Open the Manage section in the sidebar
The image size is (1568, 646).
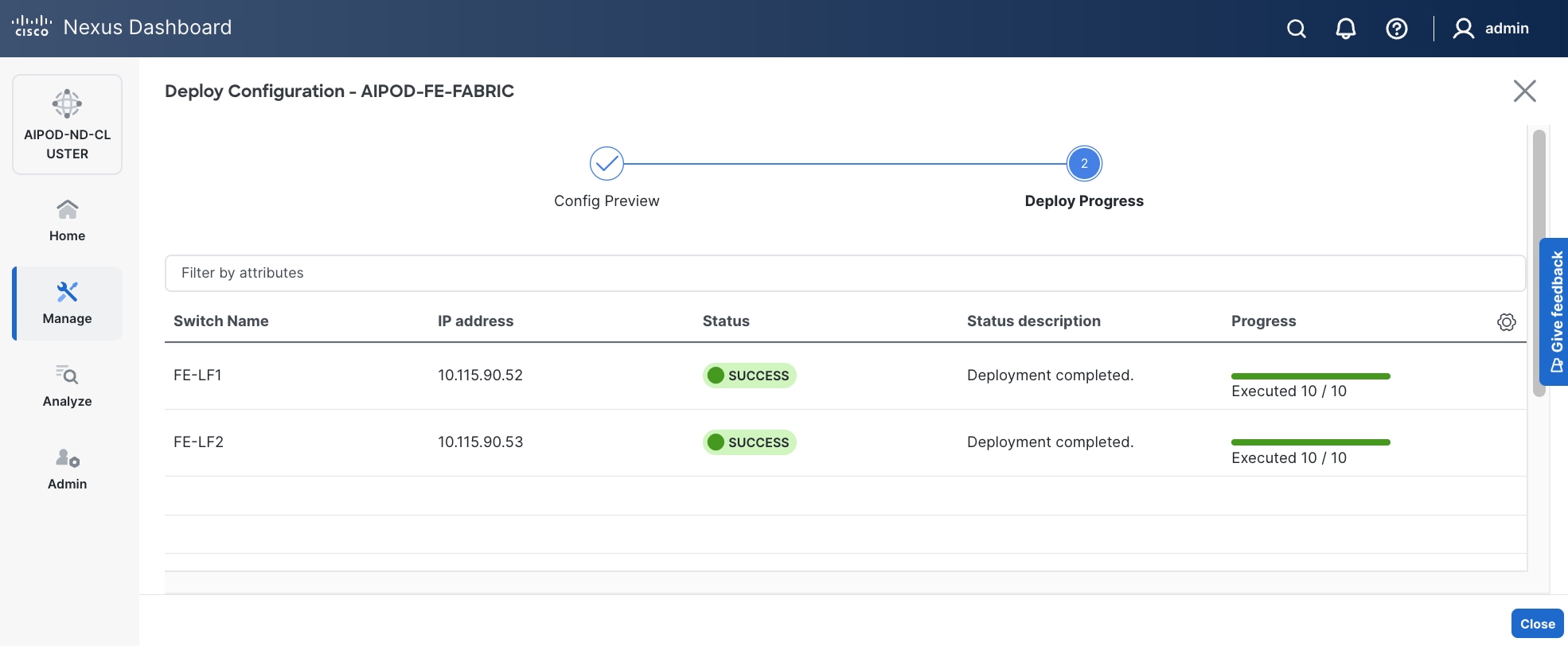coord(68,303)
